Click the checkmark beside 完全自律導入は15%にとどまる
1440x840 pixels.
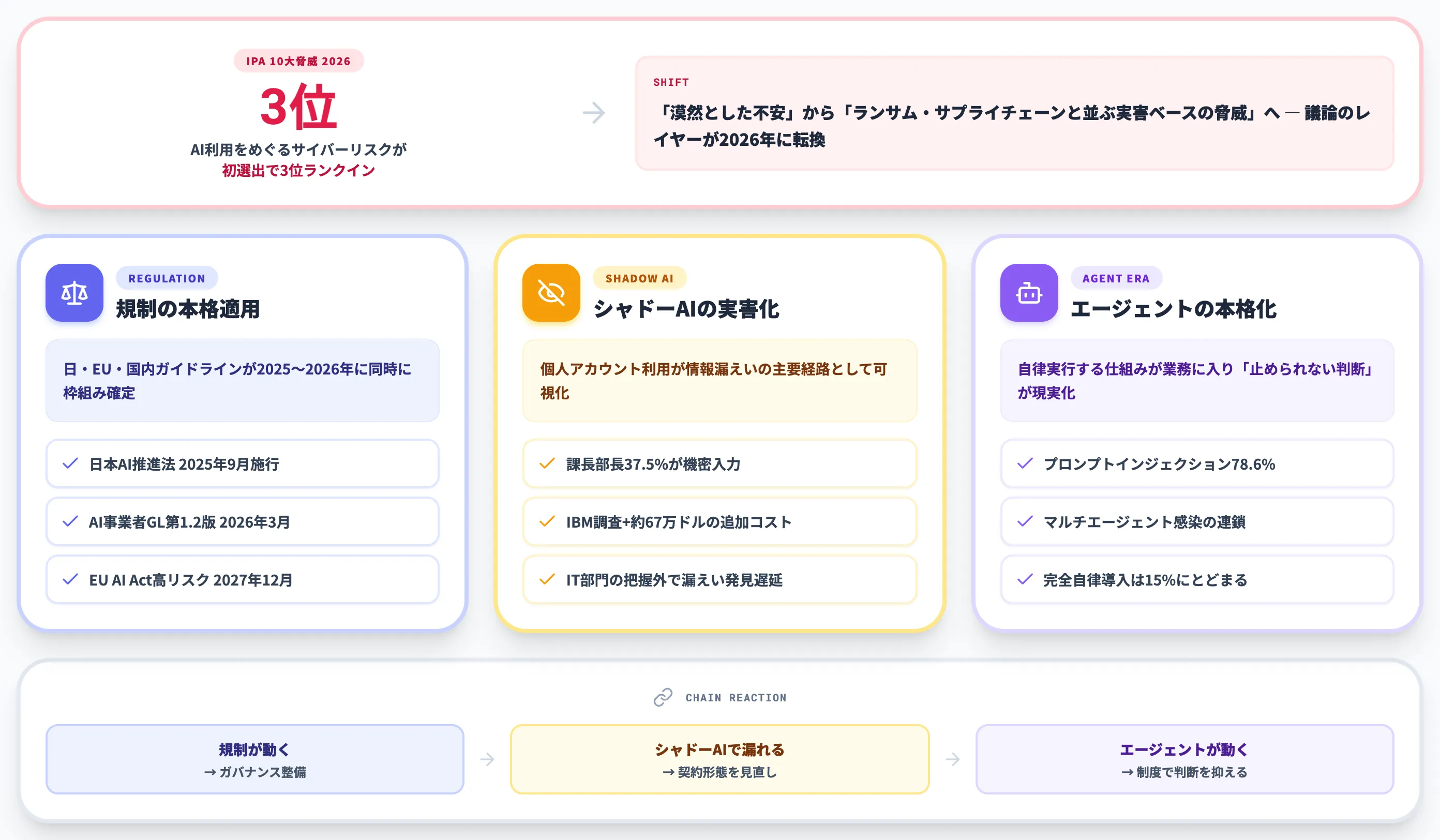(x=1025, y=579)
